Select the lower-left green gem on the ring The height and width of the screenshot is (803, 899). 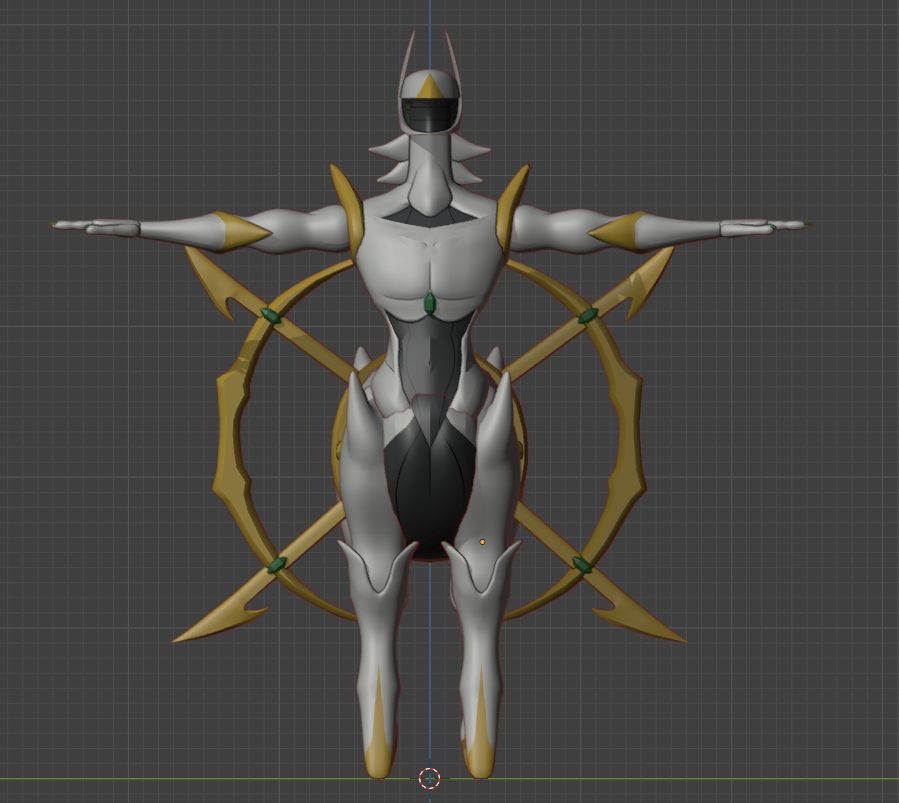pos(277,566)
